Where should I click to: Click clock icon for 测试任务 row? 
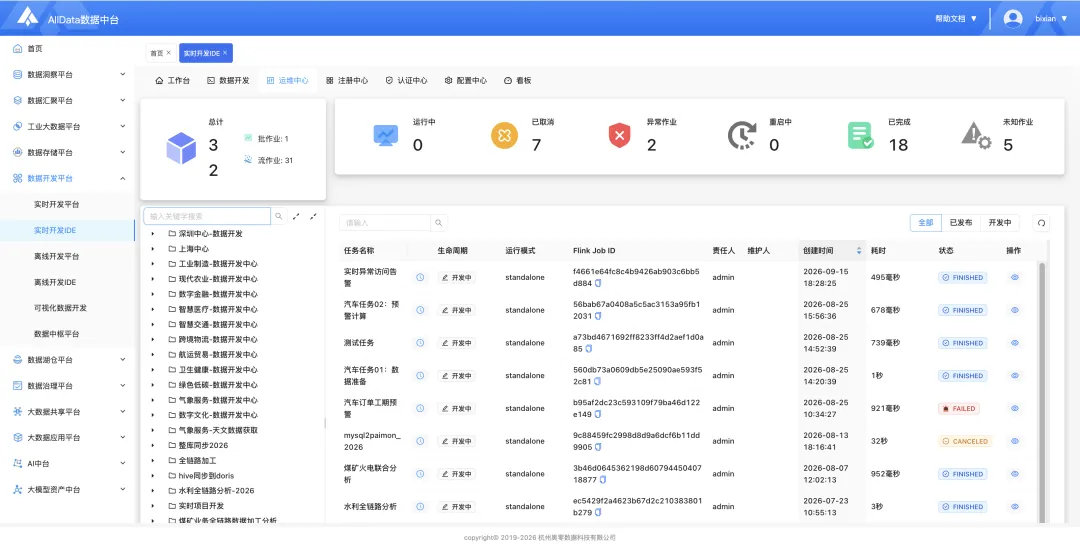420,342
